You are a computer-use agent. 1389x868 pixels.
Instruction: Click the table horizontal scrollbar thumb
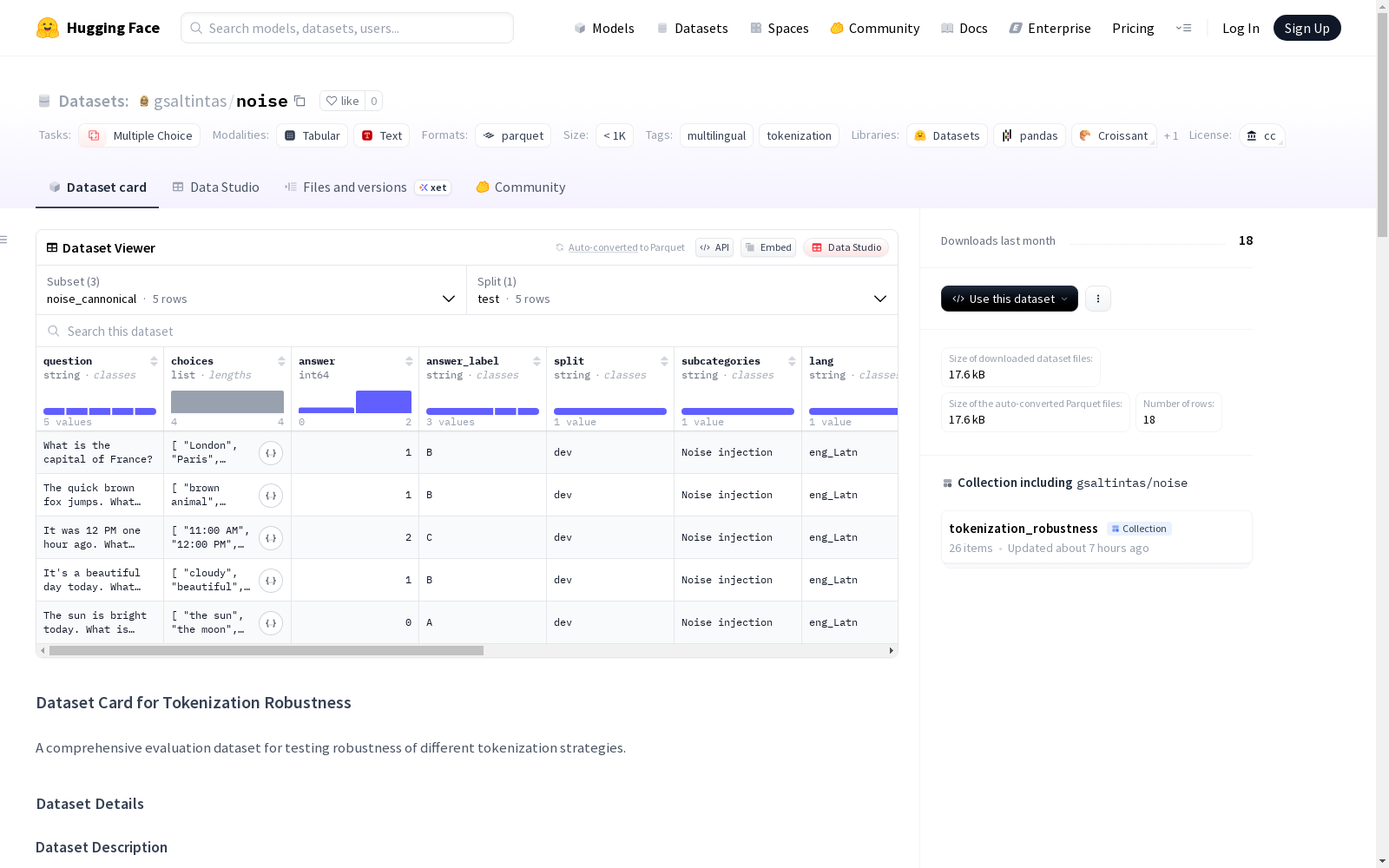tap(267, 651)
